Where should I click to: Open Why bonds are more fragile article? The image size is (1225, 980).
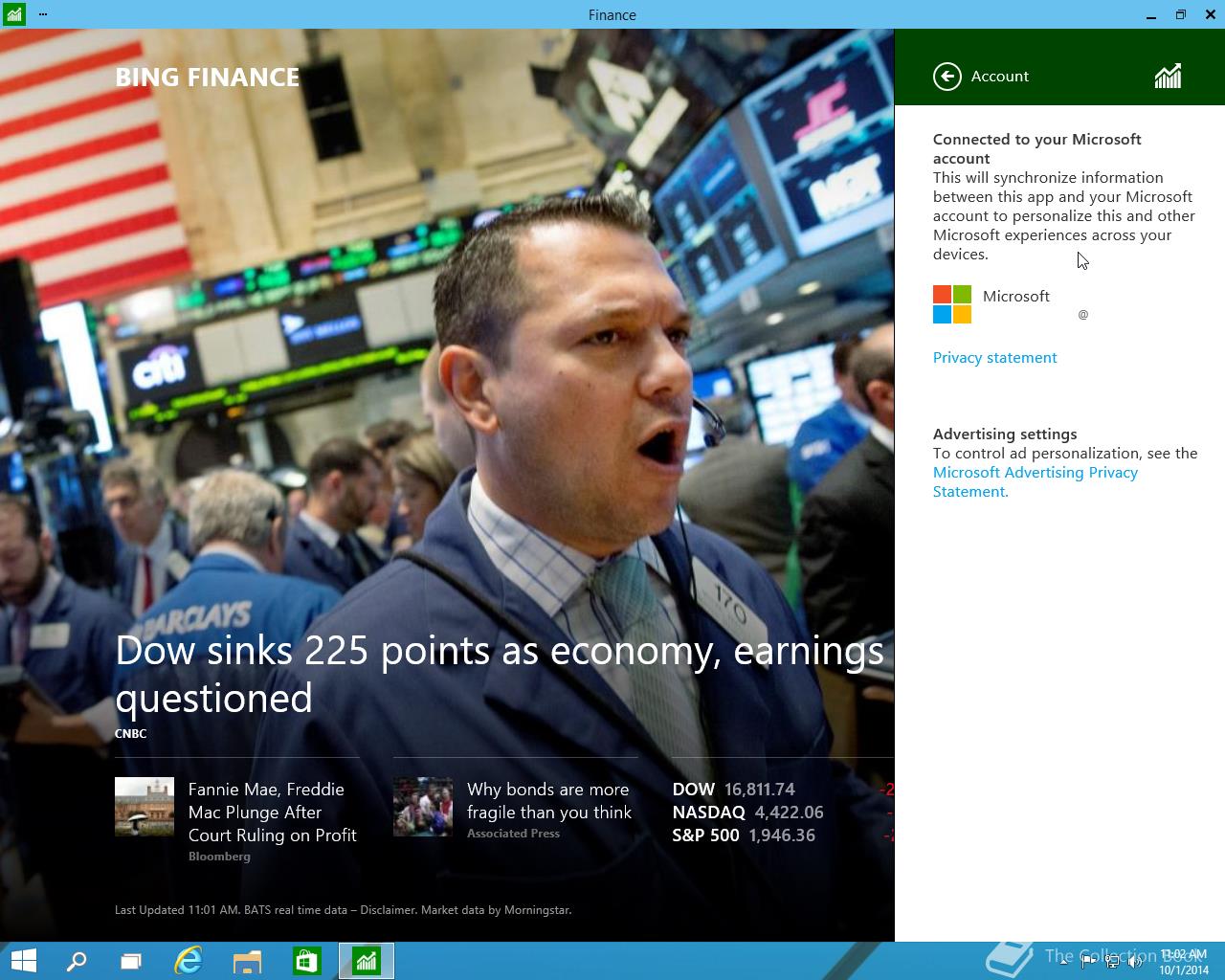(x=549, y=801)
